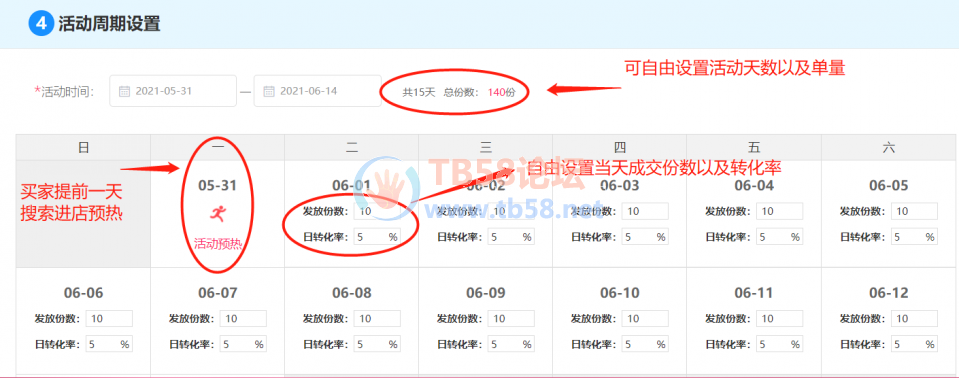
Task: Click 日转化率 input for 06-09
Action: [511, 344]
